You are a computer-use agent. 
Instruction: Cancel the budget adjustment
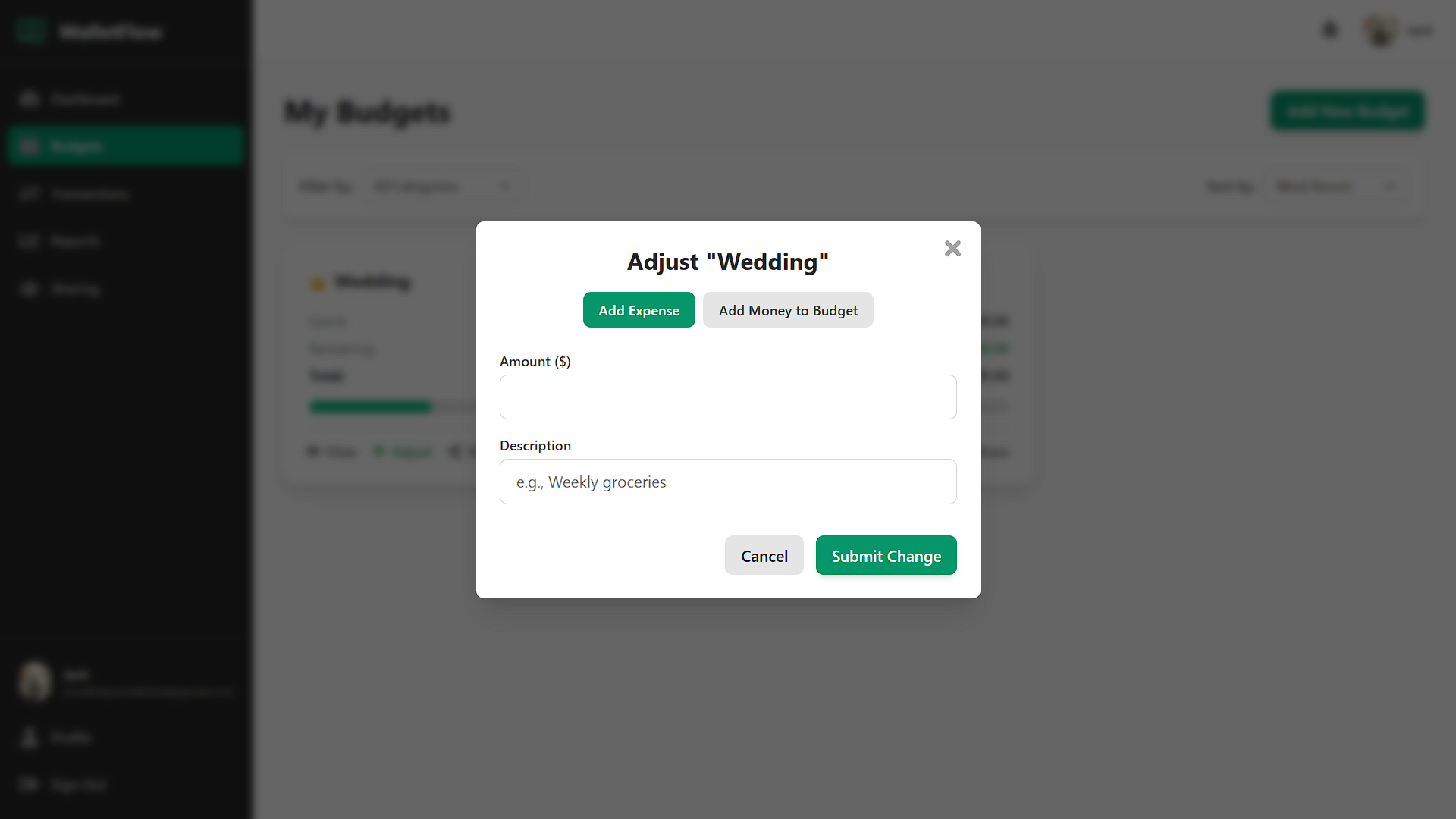[x=764, y=556]
